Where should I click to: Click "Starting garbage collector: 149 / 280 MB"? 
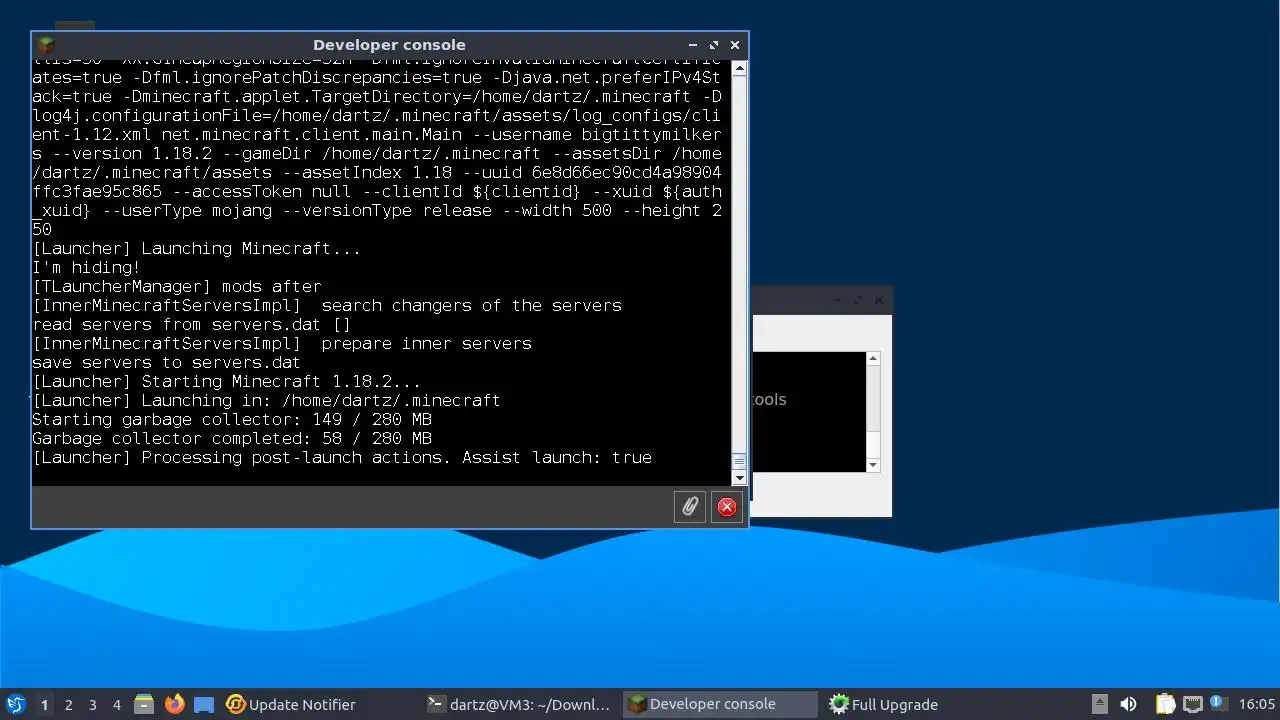(232, 419)
